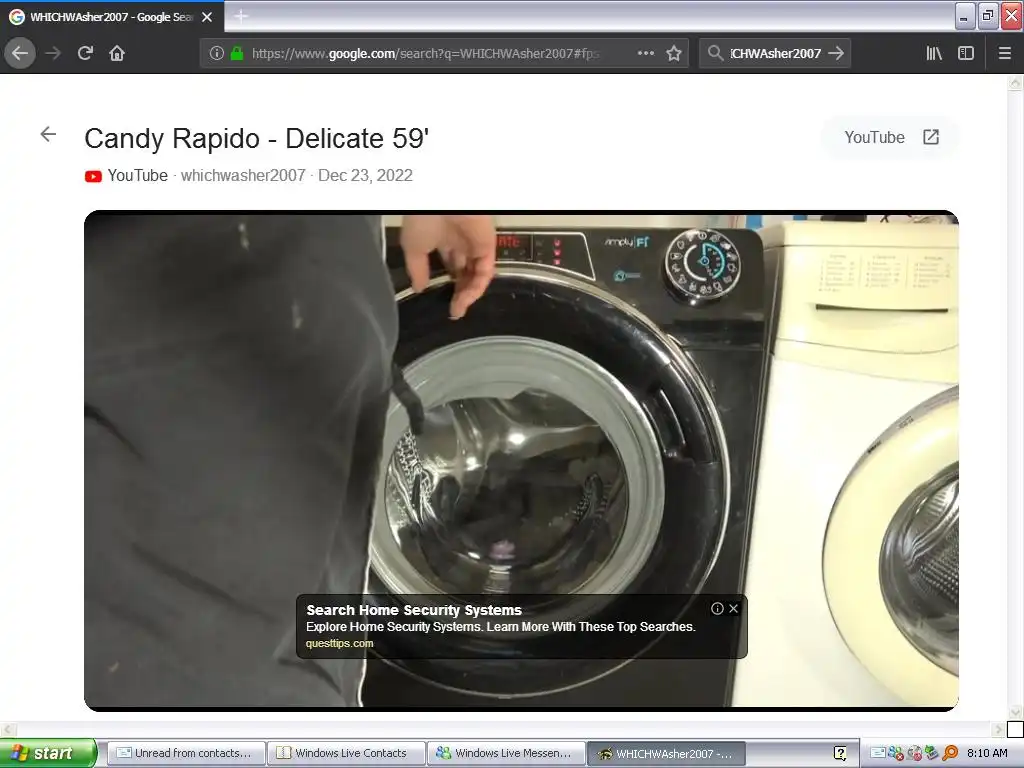The height and width of the screenshot is (768, 1024).
Task: Select the whichwasher2007 channel name
Action: click(x=243, y=176)
